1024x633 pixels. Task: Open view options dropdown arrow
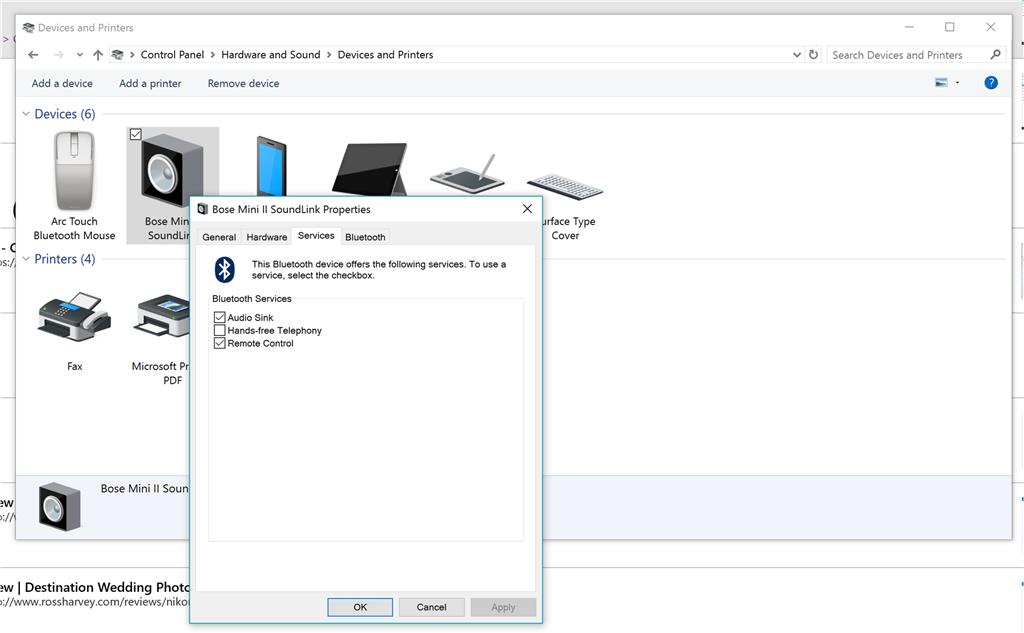pyautogui.click(x=957, y=82)
